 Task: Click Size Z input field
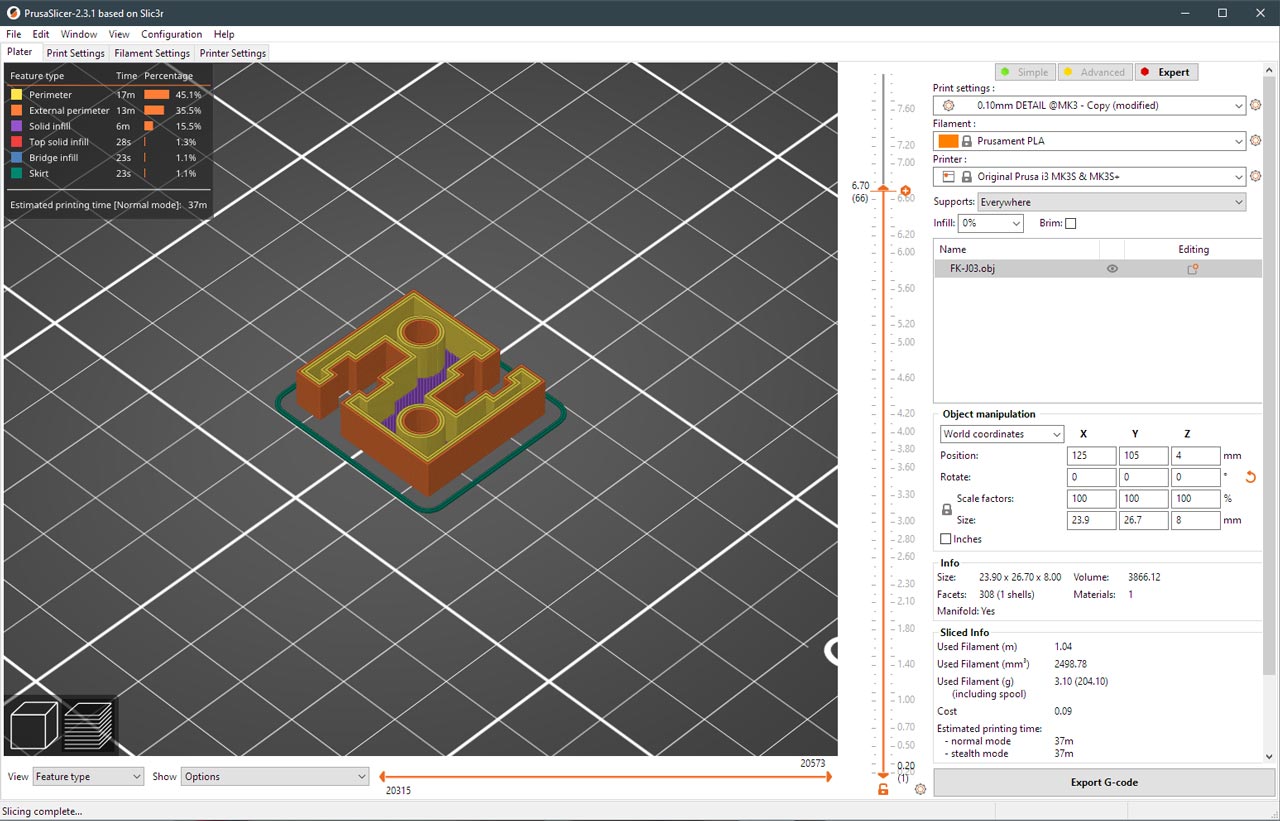tap(1195, 521)
